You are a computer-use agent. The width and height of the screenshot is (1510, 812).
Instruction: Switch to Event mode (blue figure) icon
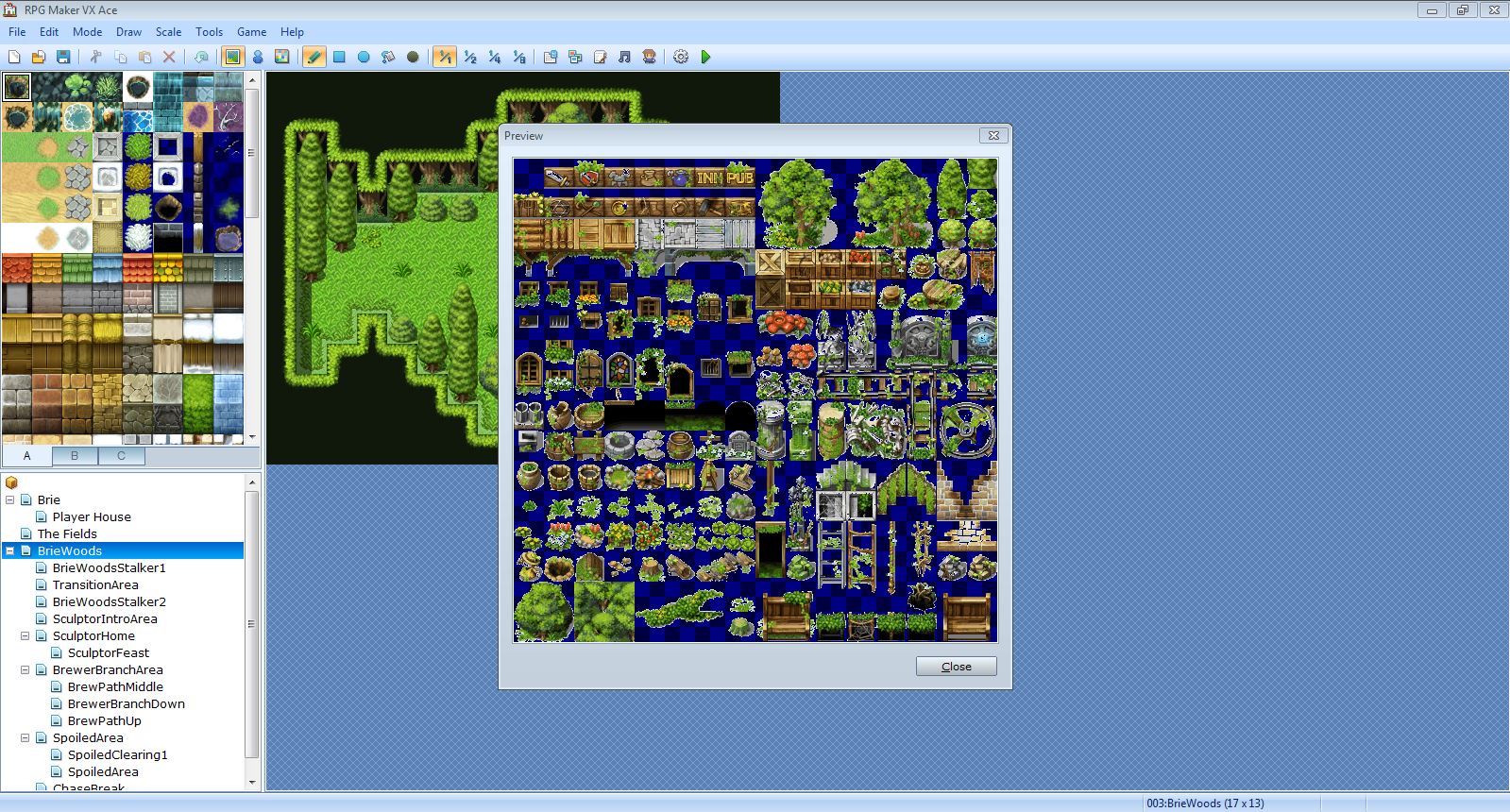coord(258,57)
